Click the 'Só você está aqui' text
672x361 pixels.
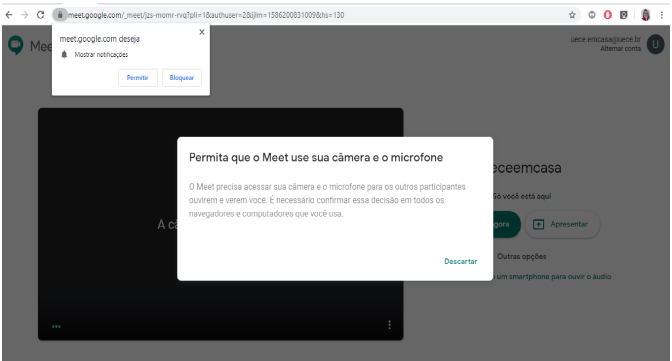pos(522,196)
